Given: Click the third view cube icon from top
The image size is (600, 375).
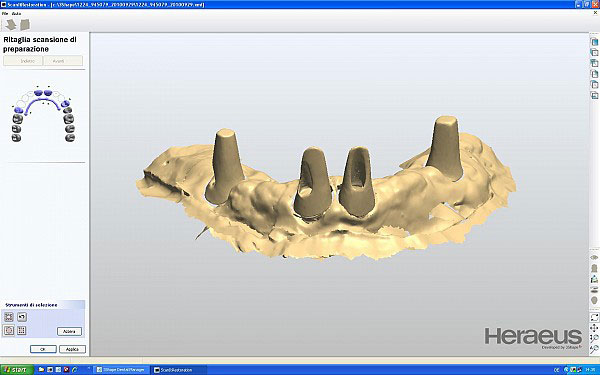Looking at the screenshot, I should click(594, 63).
